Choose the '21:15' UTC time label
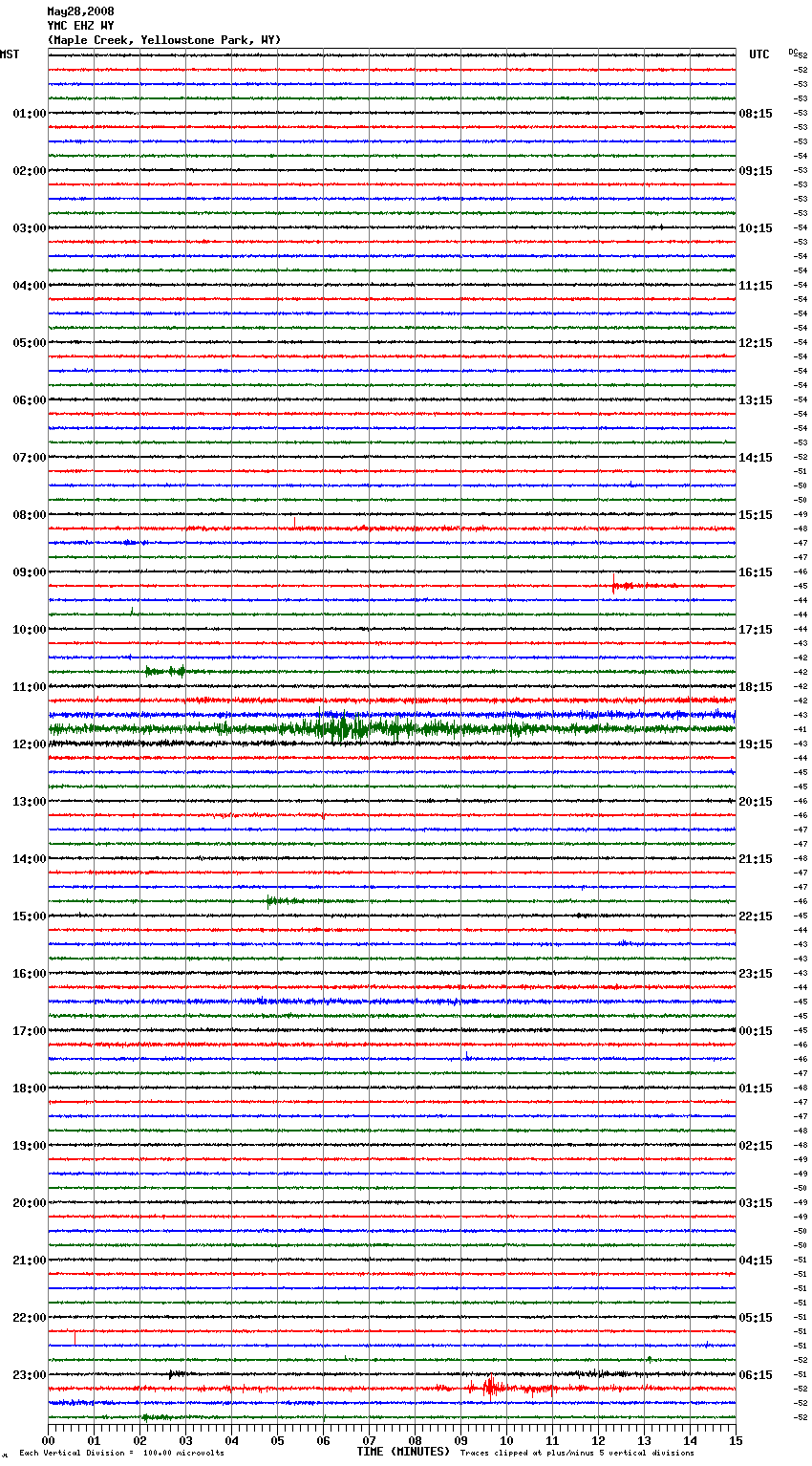Screen dimensions: 812x1466 tap(756, 859)
